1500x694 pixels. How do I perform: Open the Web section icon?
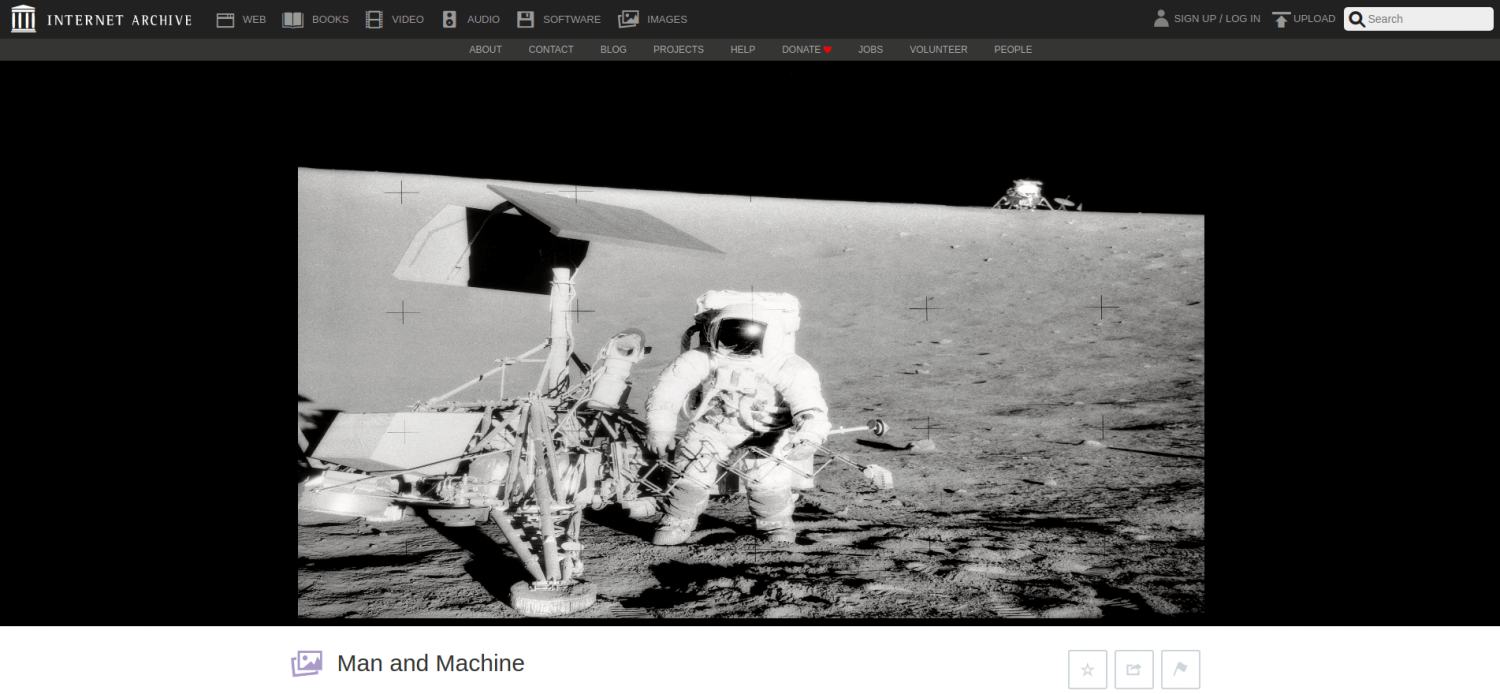click(225, 19)
